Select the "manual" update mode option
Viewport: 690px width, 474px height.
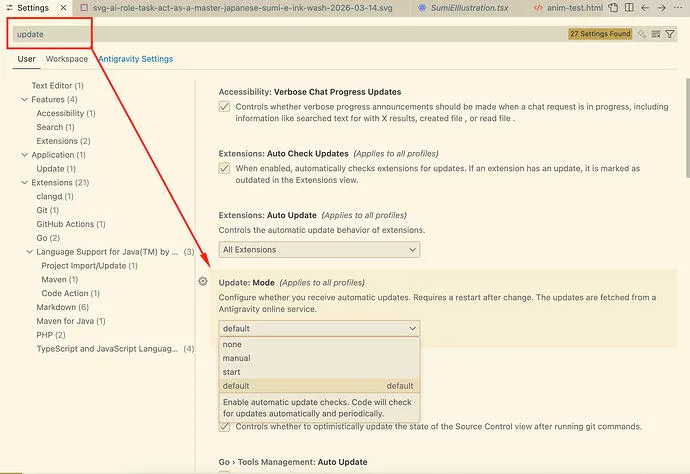tap(237, 358)
